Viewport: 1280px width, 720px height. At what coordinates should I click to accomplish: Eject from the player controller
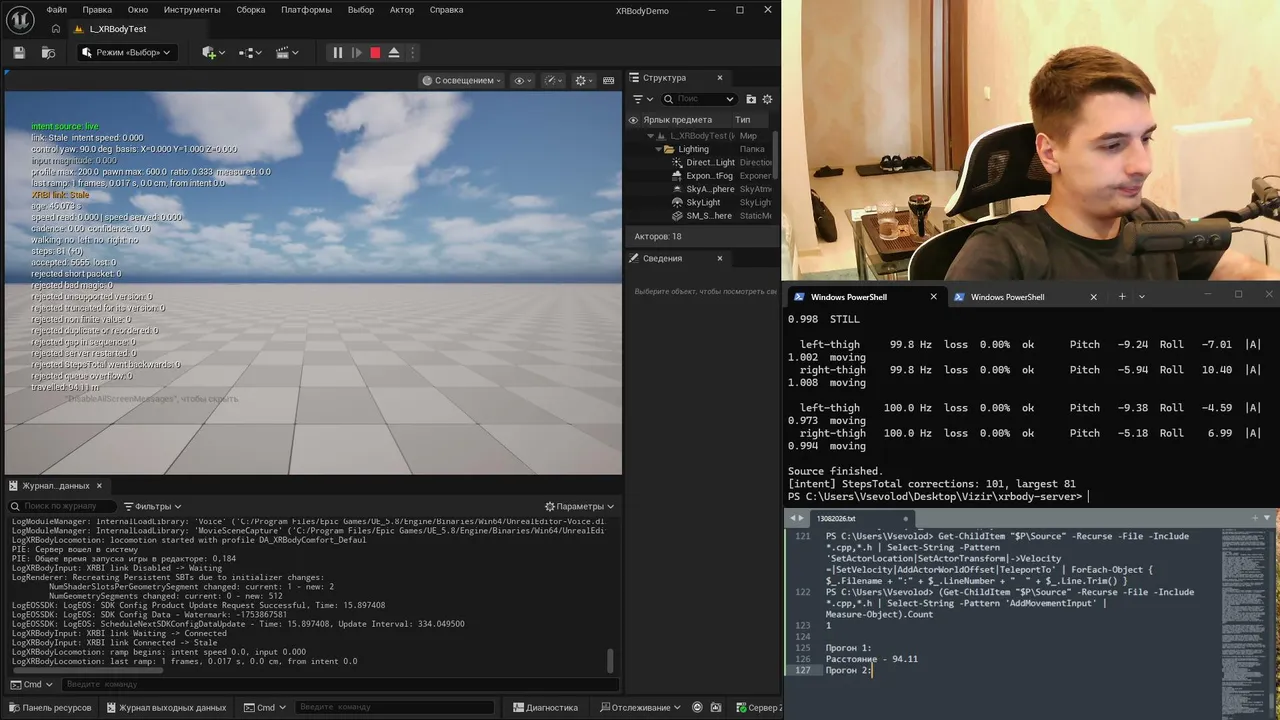394,52
